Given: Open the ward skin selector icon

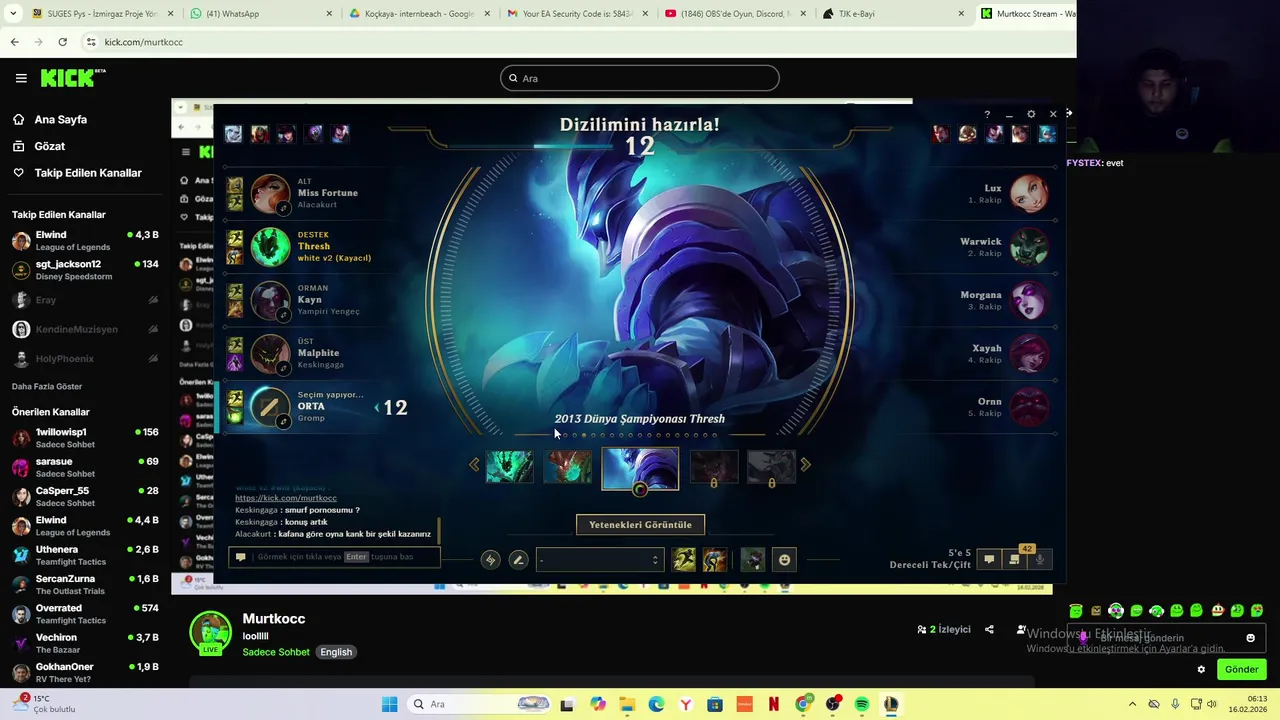Looking at the screenshot, I should tap(752, 560).
